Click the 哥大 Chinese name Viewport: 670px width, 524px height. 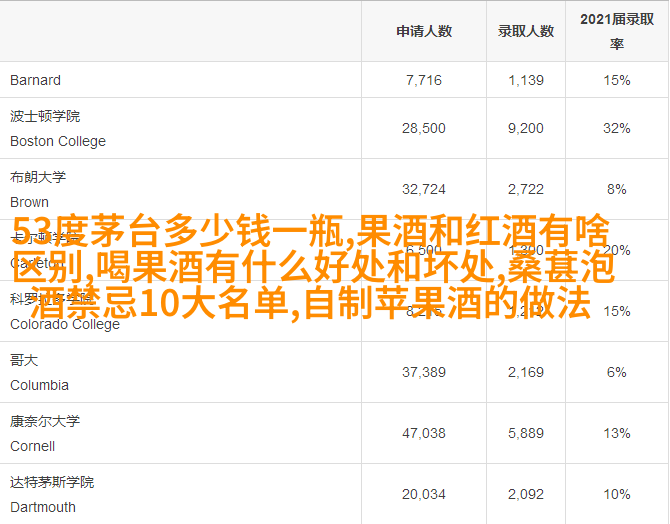[24, 360]
